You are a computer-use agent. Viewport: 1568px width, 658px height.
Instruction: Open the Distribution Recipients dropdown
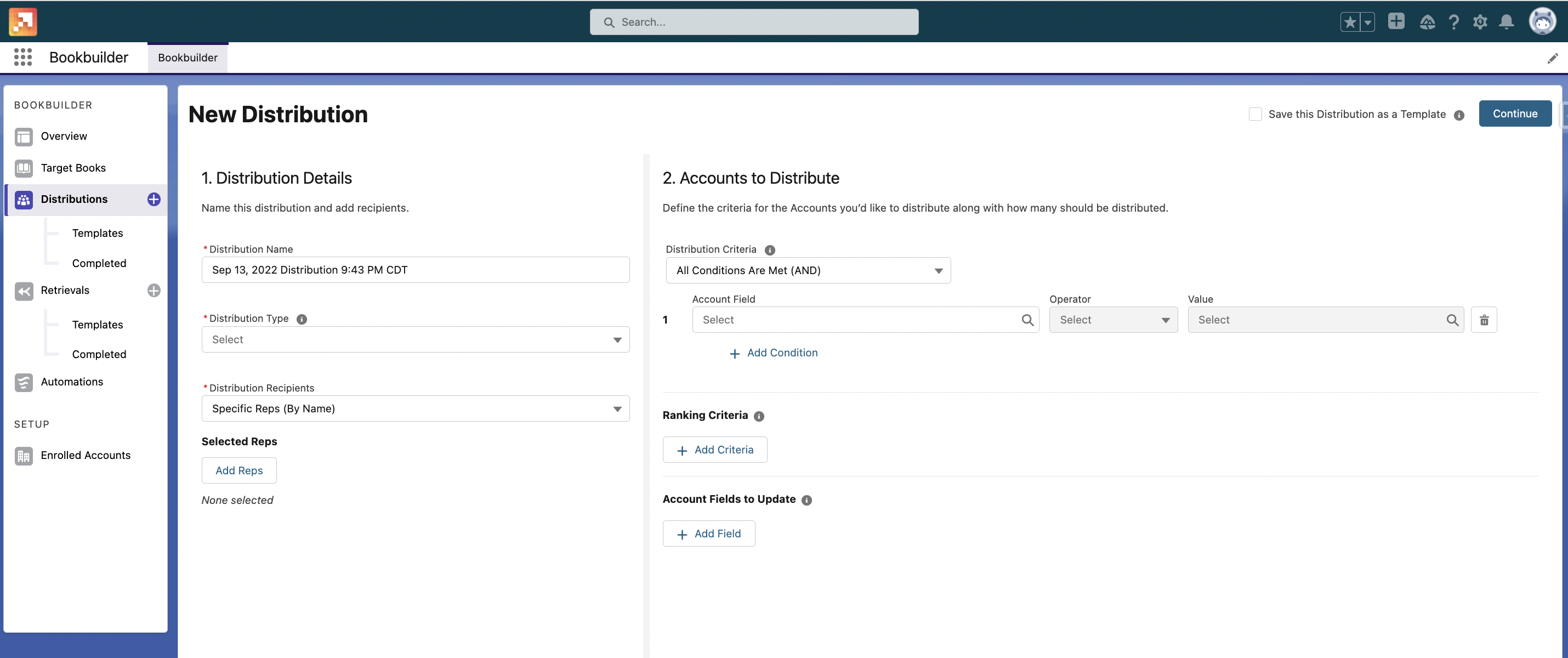[415, 409]
